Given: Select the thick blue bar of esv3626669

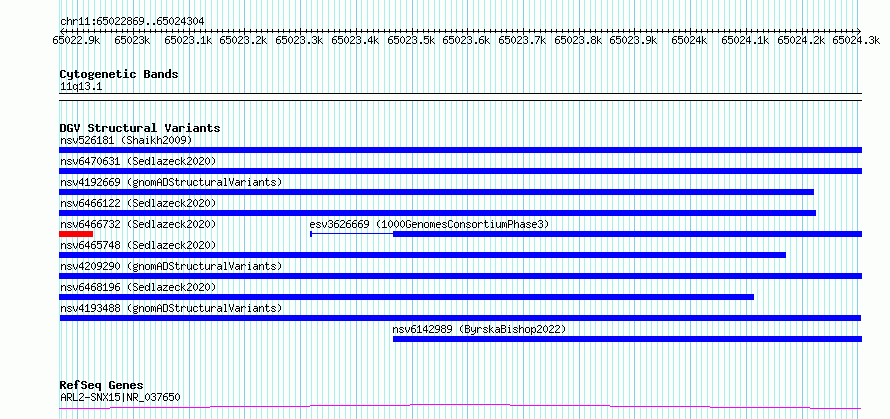Looking at the screenshot, I should point(627,234).
